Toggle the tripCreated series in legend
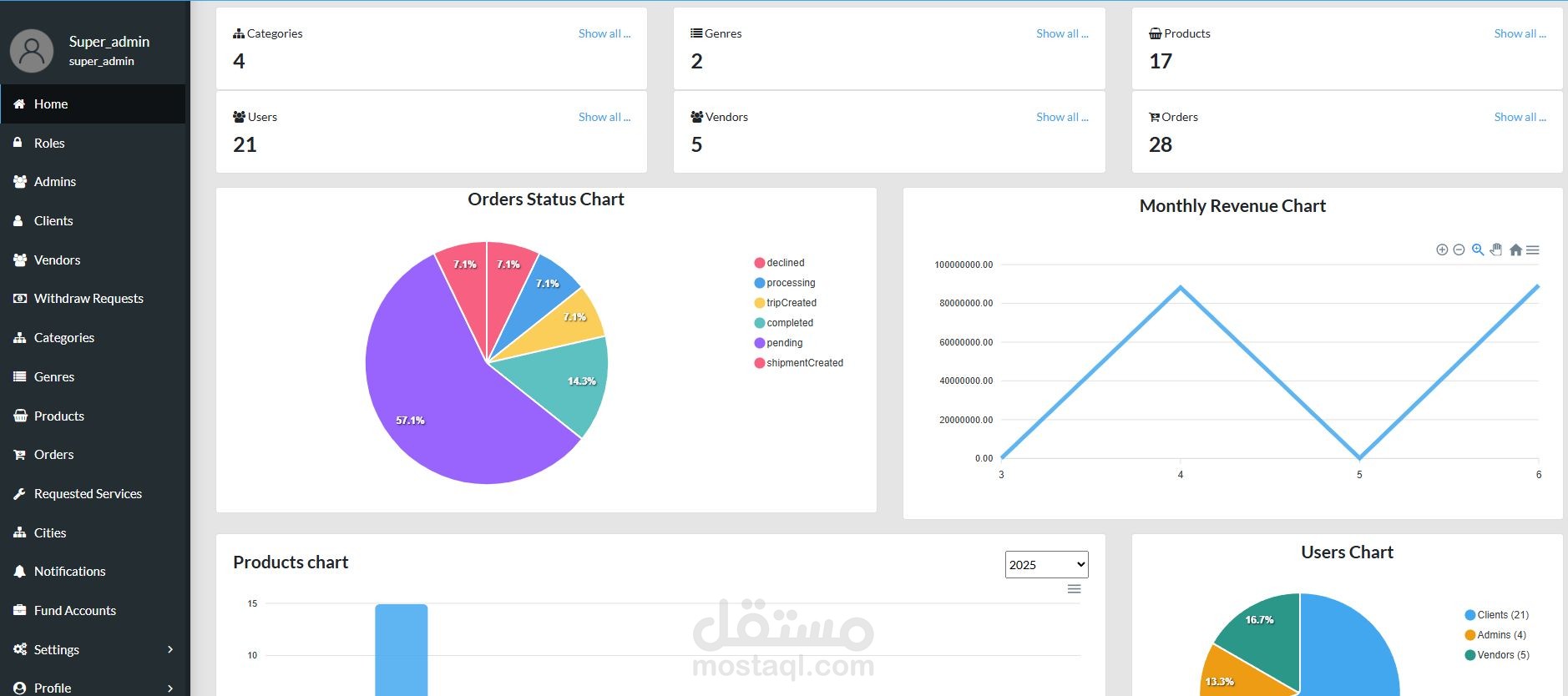 pyautogui.click(x=786, y=303)
